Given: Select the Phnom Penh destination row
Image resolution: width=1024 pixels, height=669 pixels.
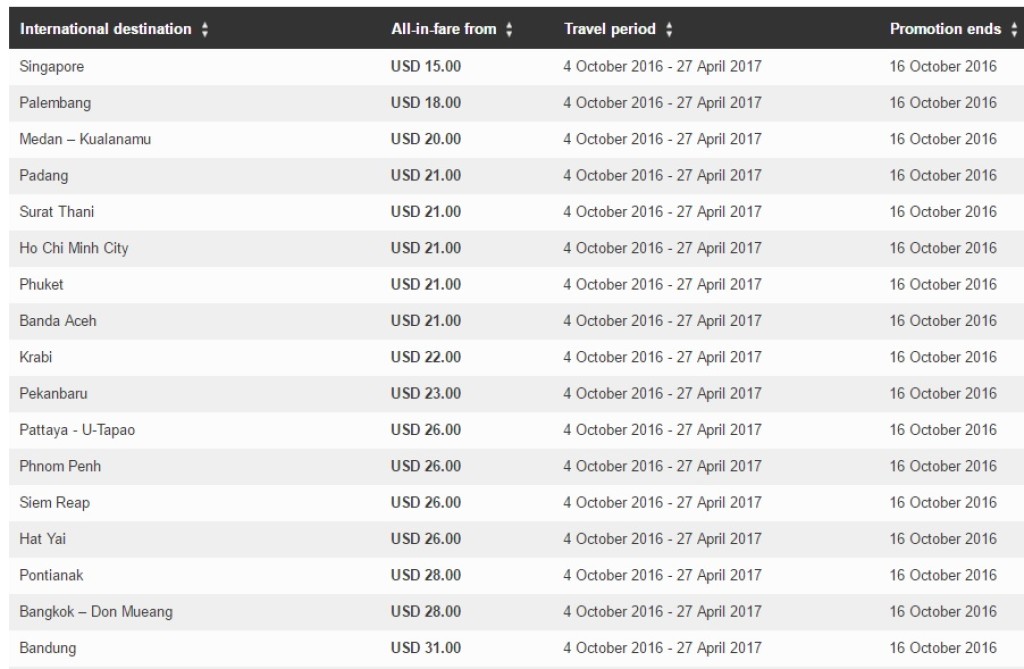Looking at the screenshot, I should [60, 466].
